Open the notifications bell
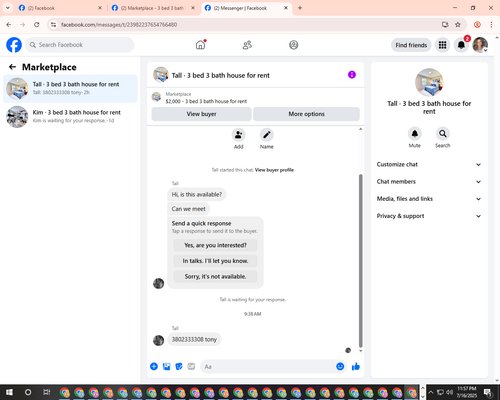This screenshot has width=500, height=400. tap(461, 45)
